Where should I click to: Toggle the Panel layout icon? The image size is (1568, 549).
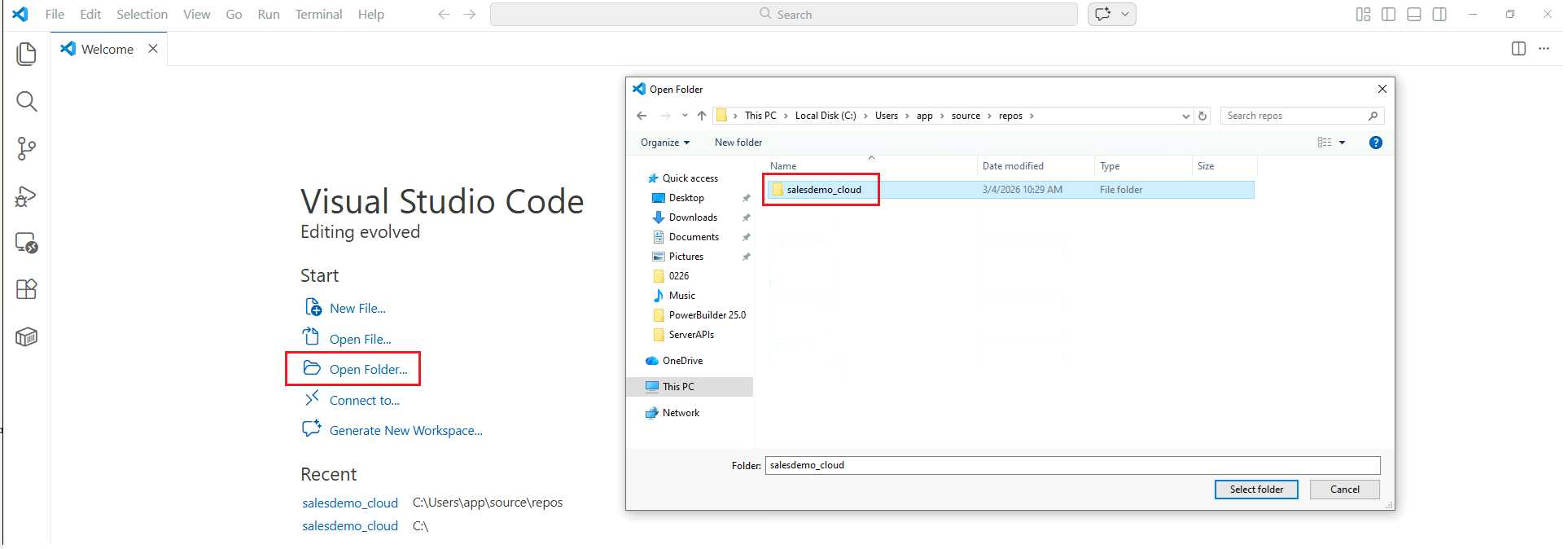(1414, 15)
